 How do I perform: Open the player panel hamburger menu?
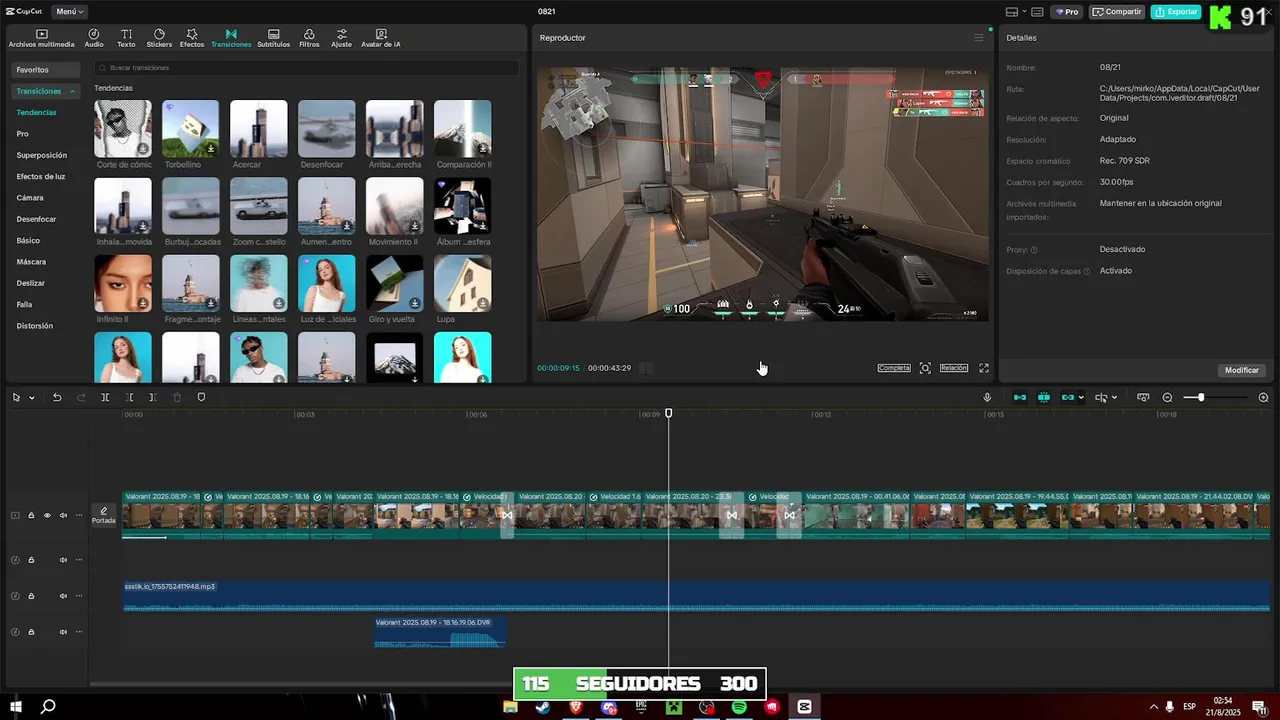[x=978, y=38]
